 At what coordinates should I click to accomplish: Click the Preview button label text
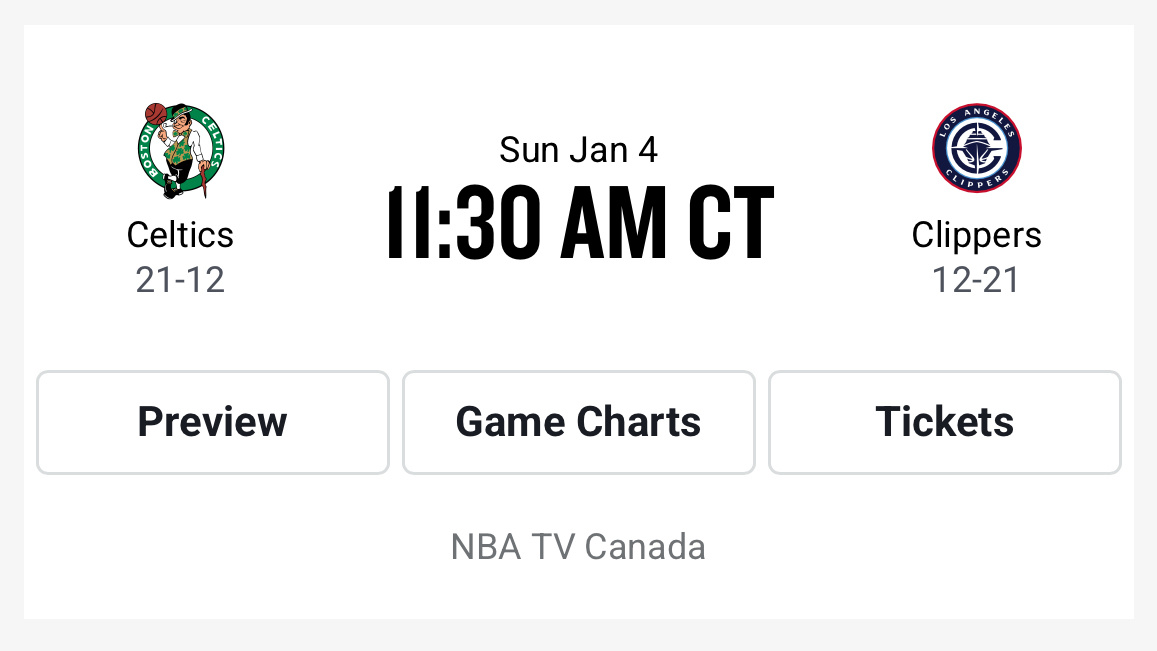pyautogui.click(x=212, y=422)
